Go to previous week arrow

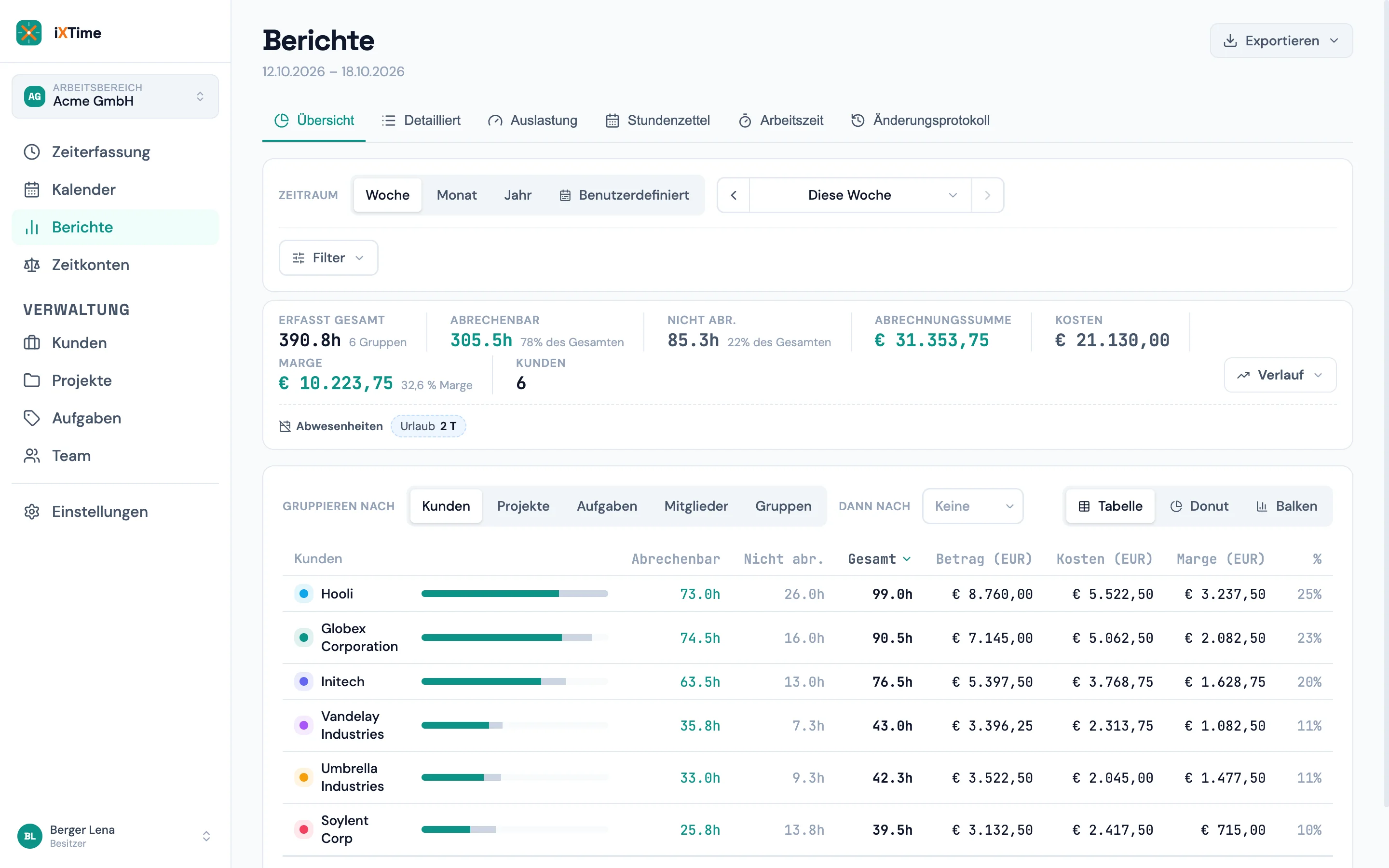tap(734, 195)
